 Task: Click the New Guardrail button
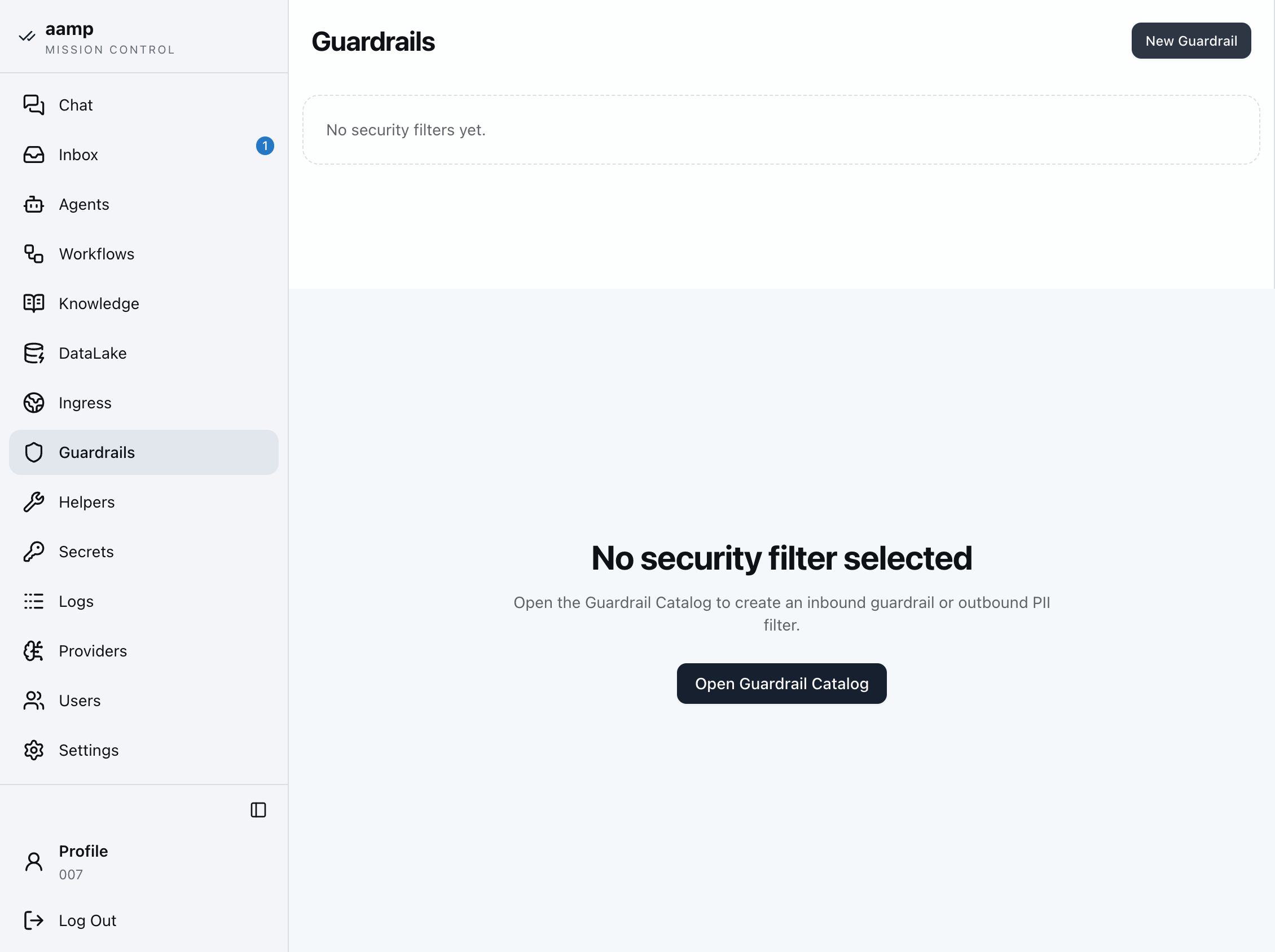[x=1191, y=41]
